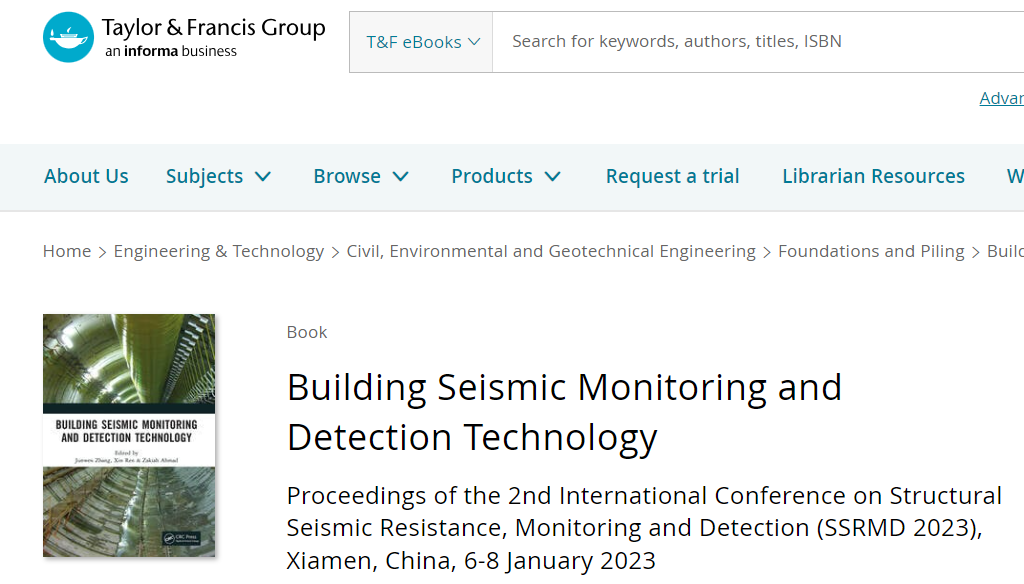Open Foundations and Piling breadcrumb
Viewport: 1024px width, 584px height.
[871, 251]
